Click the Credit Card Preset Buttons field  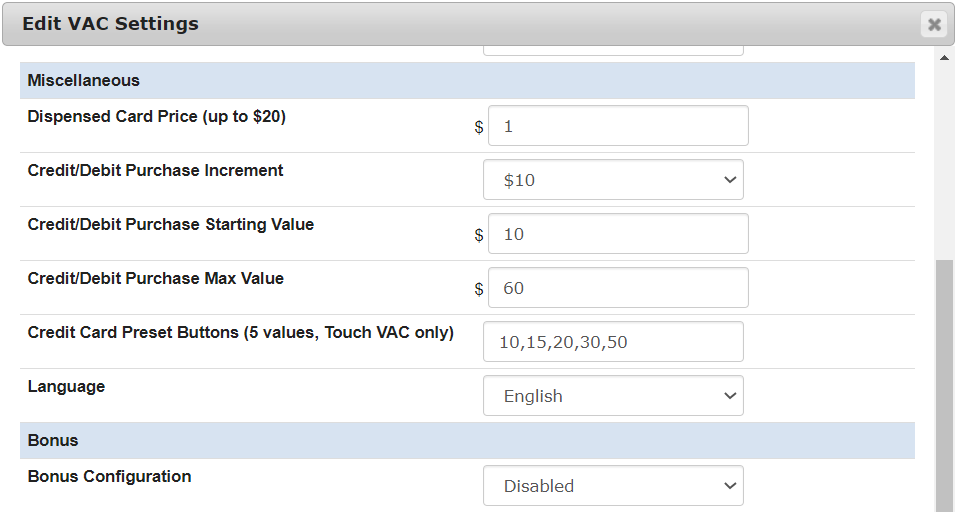tap(613, 342)
